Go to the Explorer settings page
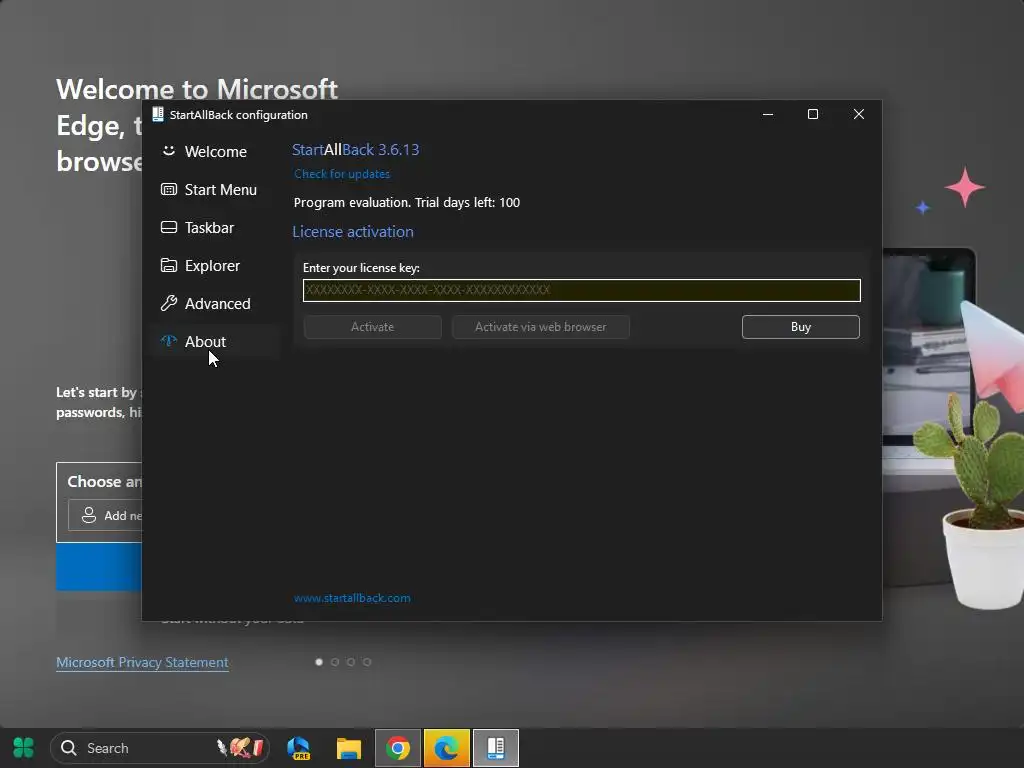This screenshot has height=768, width=1024. pos(216,265)
